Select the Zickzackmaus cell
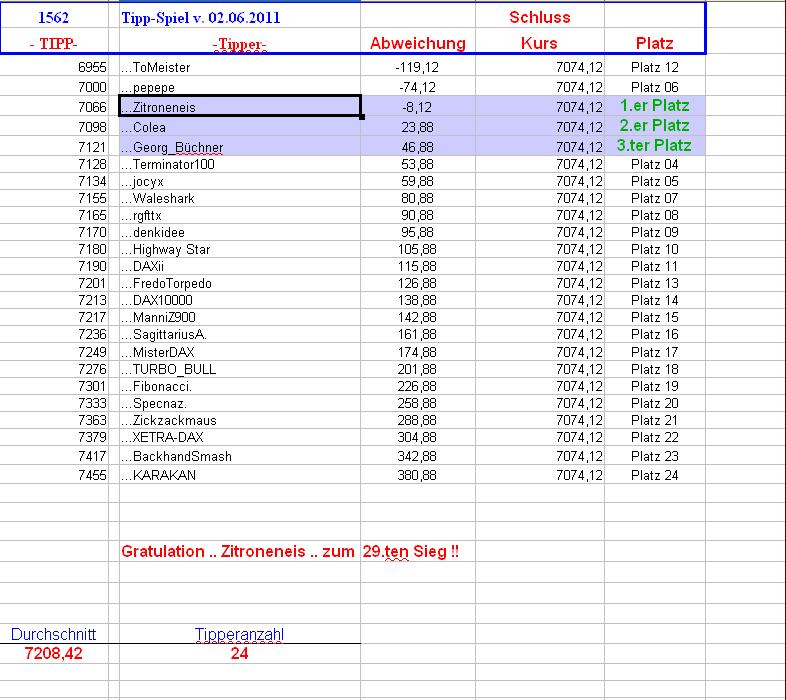This screenshot has height=700, width=786. (x=240, y=420)
